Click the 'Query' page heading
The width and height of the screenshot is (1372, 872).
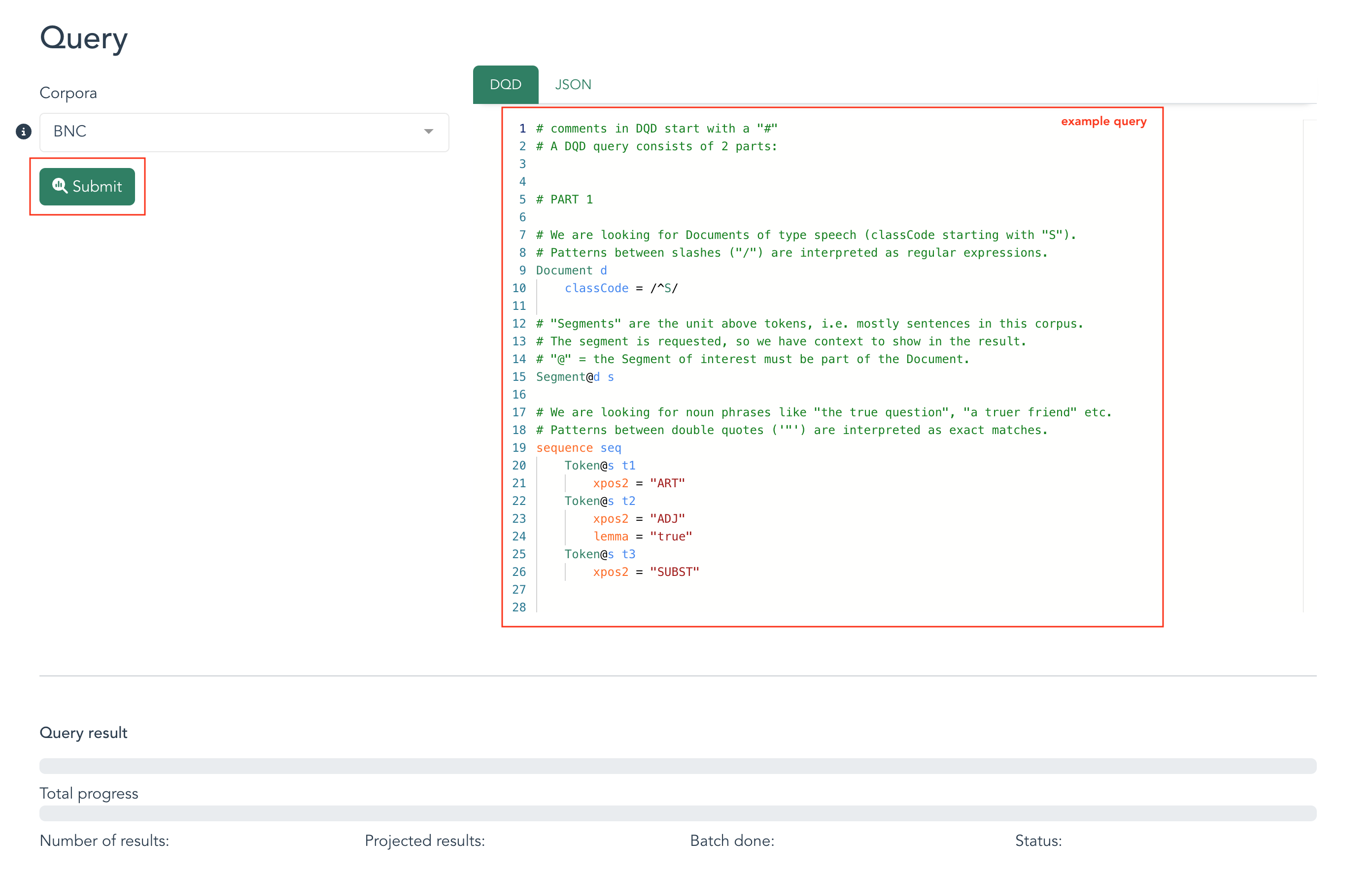pos(84,38)
